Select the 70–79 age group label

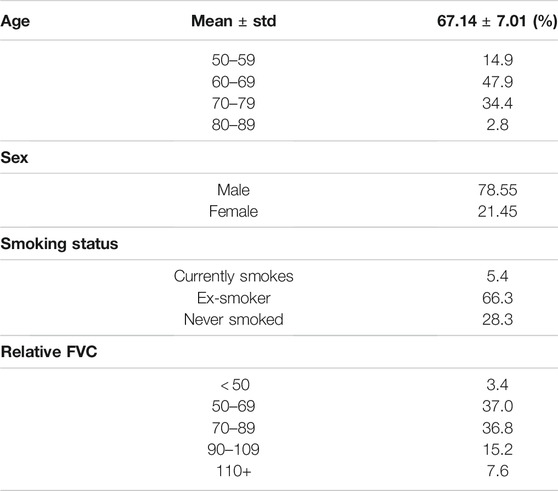(233, 103)
